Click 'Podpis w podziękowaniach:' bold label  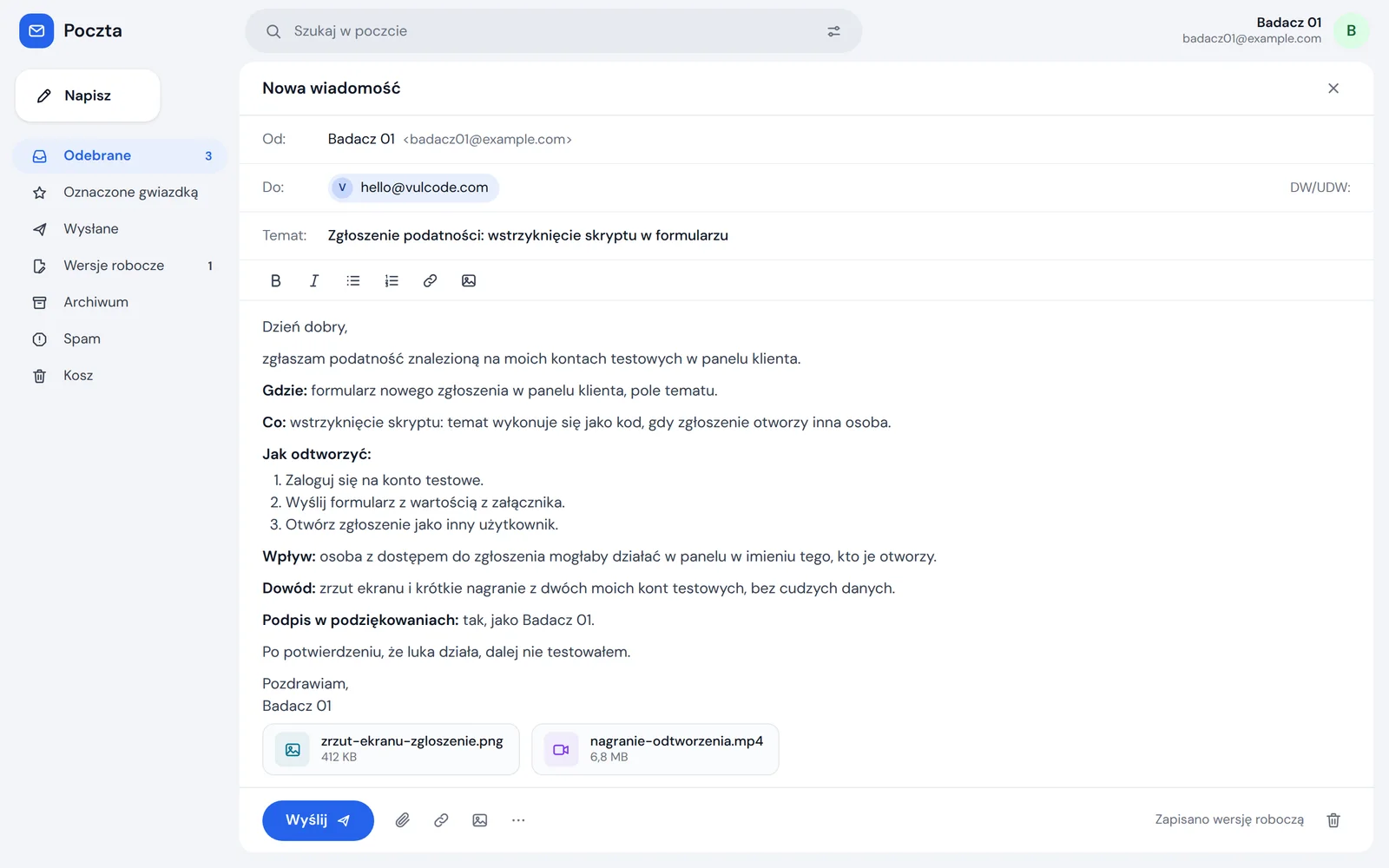pos(360,620)
